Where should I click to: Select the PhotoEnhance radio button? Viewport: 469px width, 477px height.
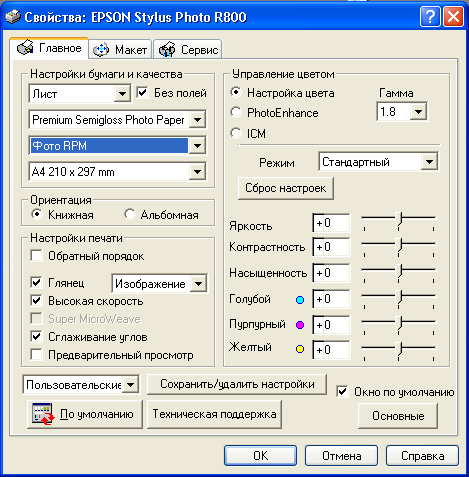(x=236, y=112)
